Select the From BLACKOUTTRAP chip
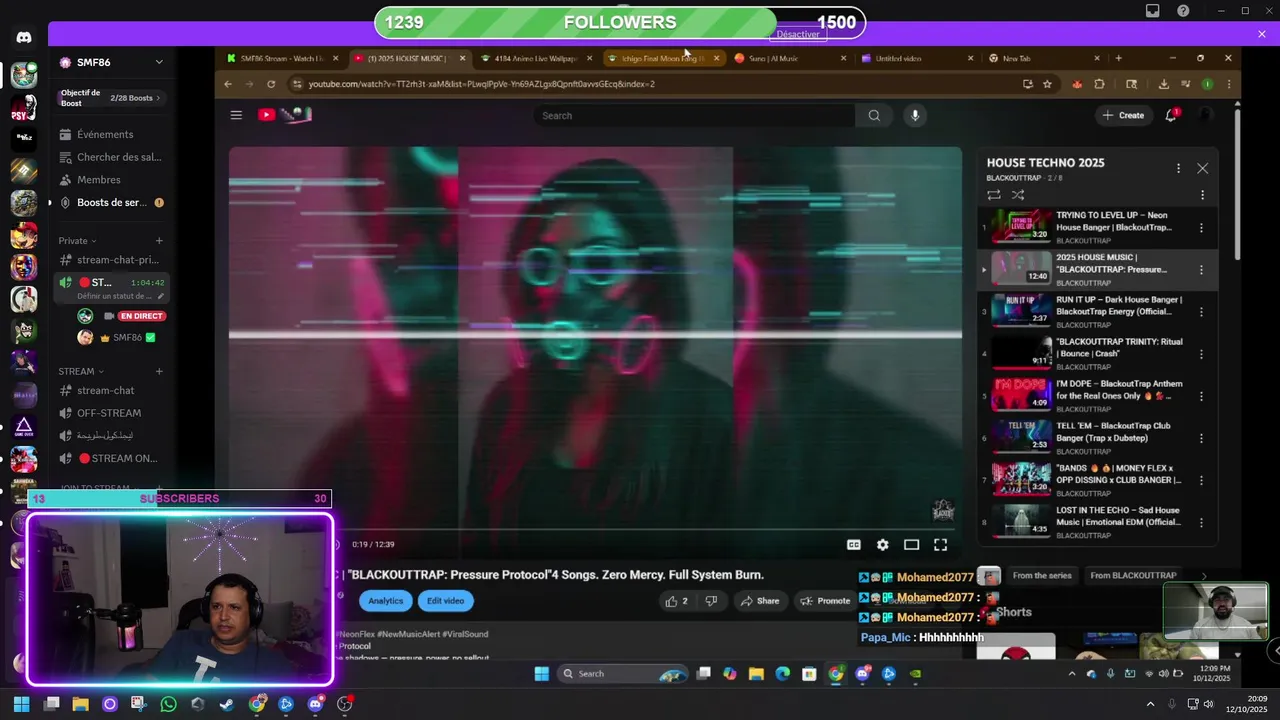Image resolution: width=1280 pixels, height=720 pixels. (1133, 576)
